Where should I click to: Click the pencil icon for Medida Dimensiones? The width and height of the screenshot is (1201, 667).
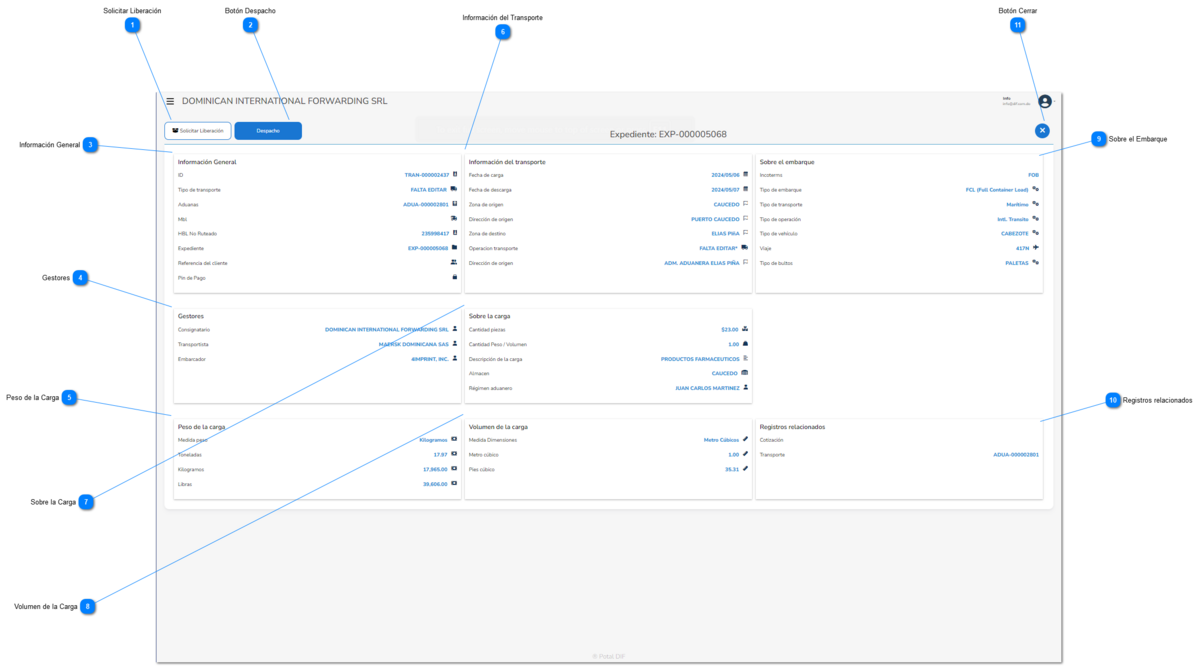(745, 439)
